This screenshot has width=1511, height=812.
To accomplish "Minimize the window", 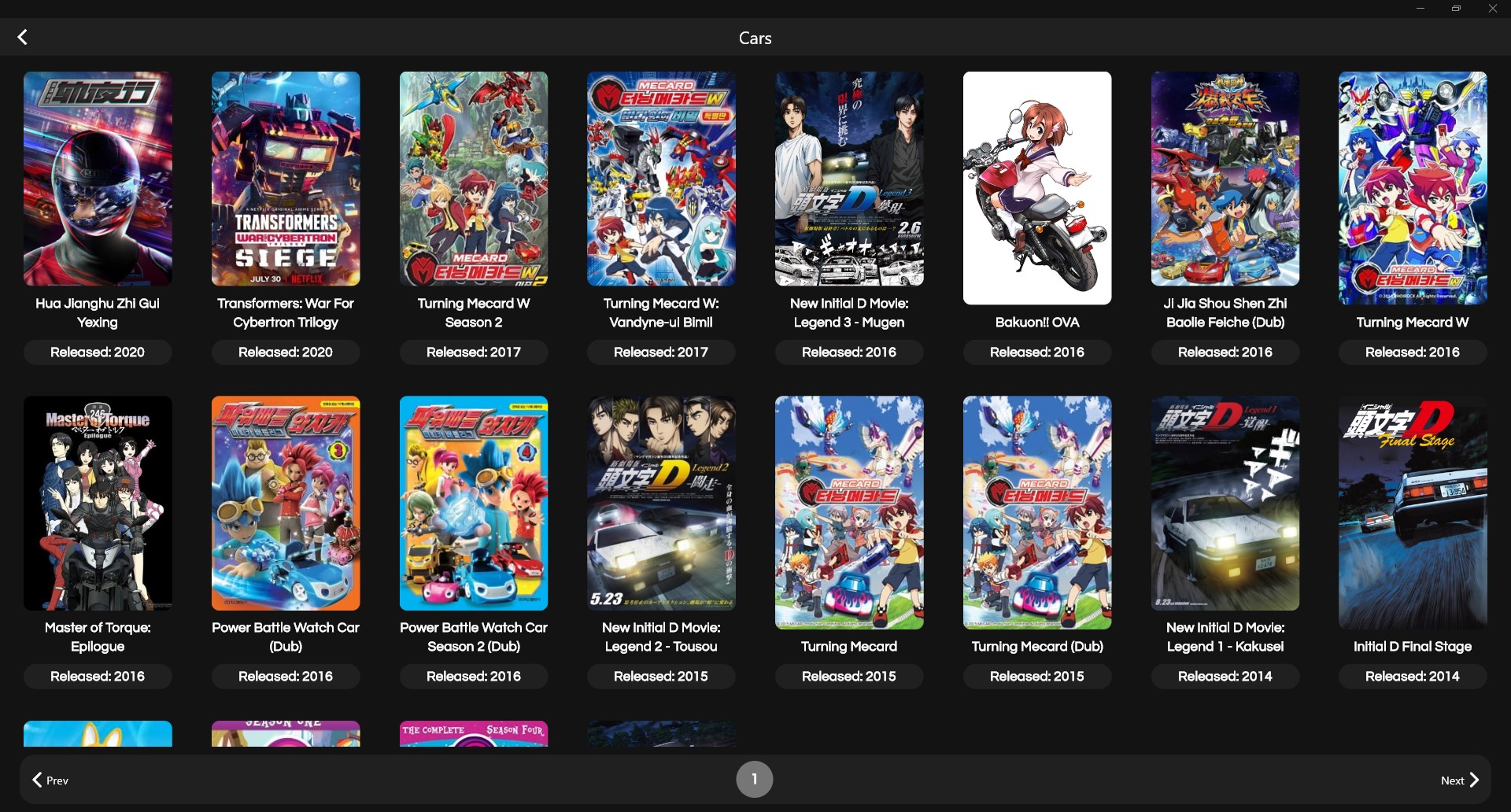I will pyautogui.click(x=1420, y=9).
